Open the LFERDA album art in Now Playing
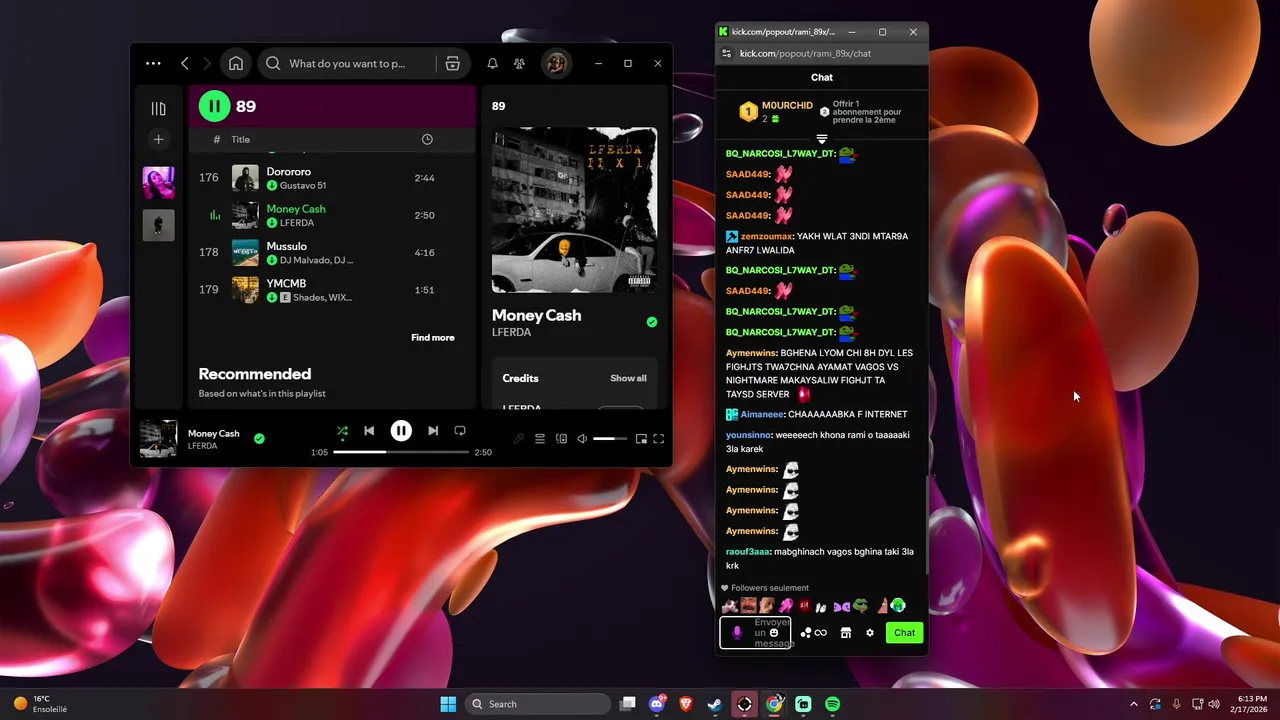Screen dimensions: 1280x720 (x=574, y=210)
